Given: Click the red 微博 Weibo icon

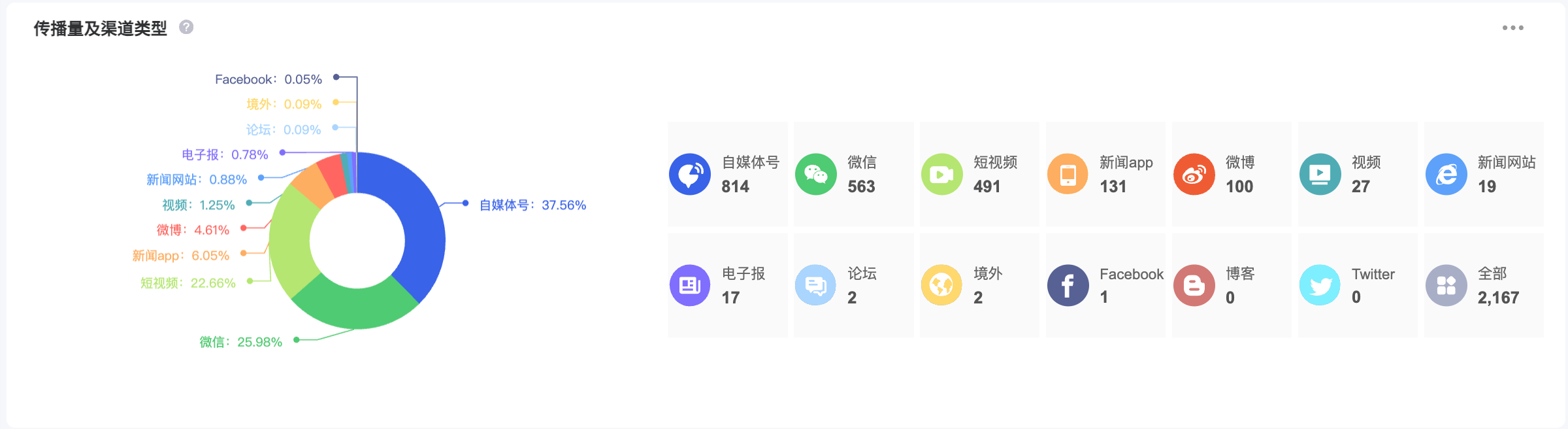Looking at the screenshot, I should (1194, 175).
